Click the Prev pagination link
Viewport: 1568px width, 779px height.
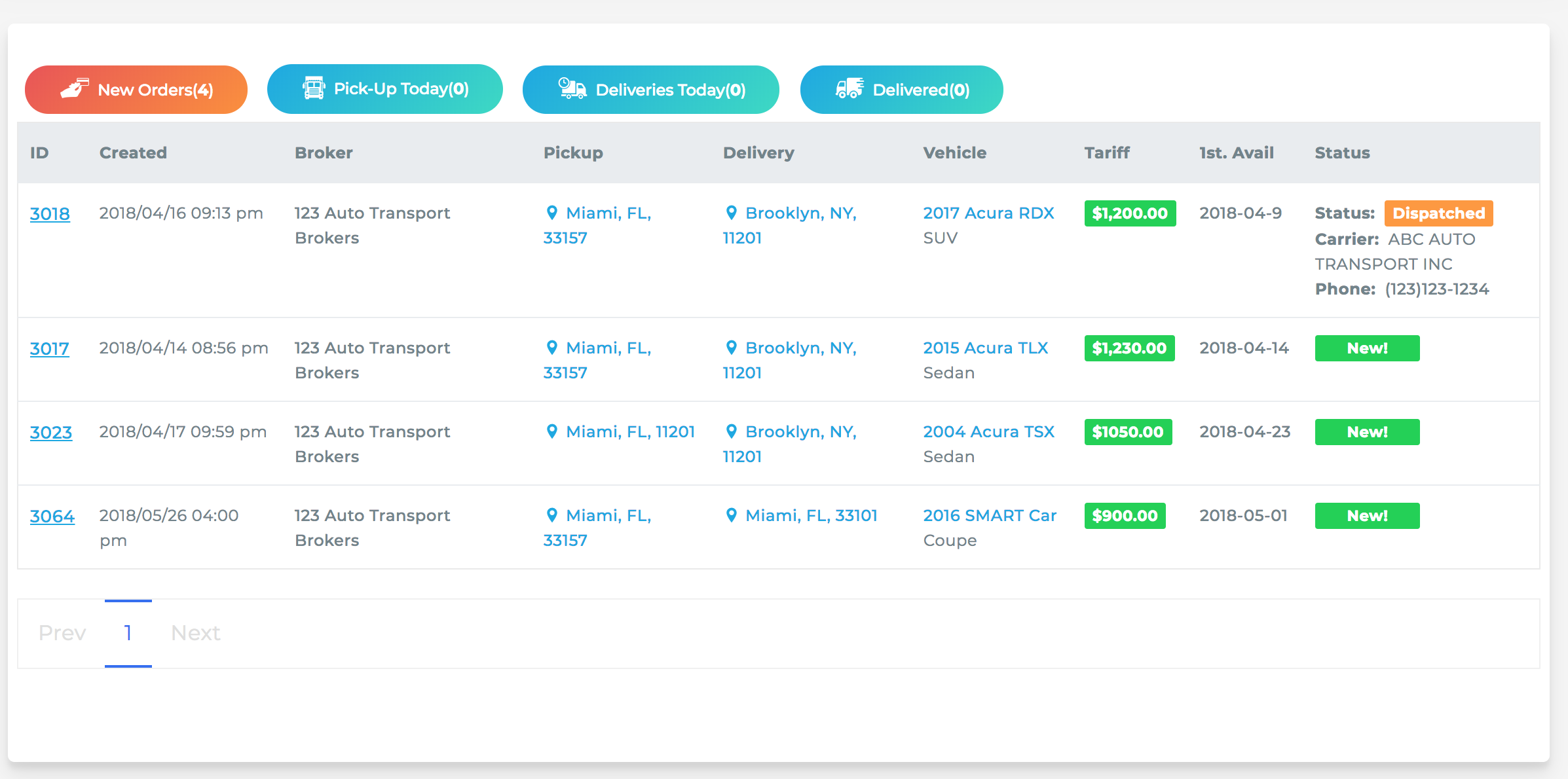point(62,633)
